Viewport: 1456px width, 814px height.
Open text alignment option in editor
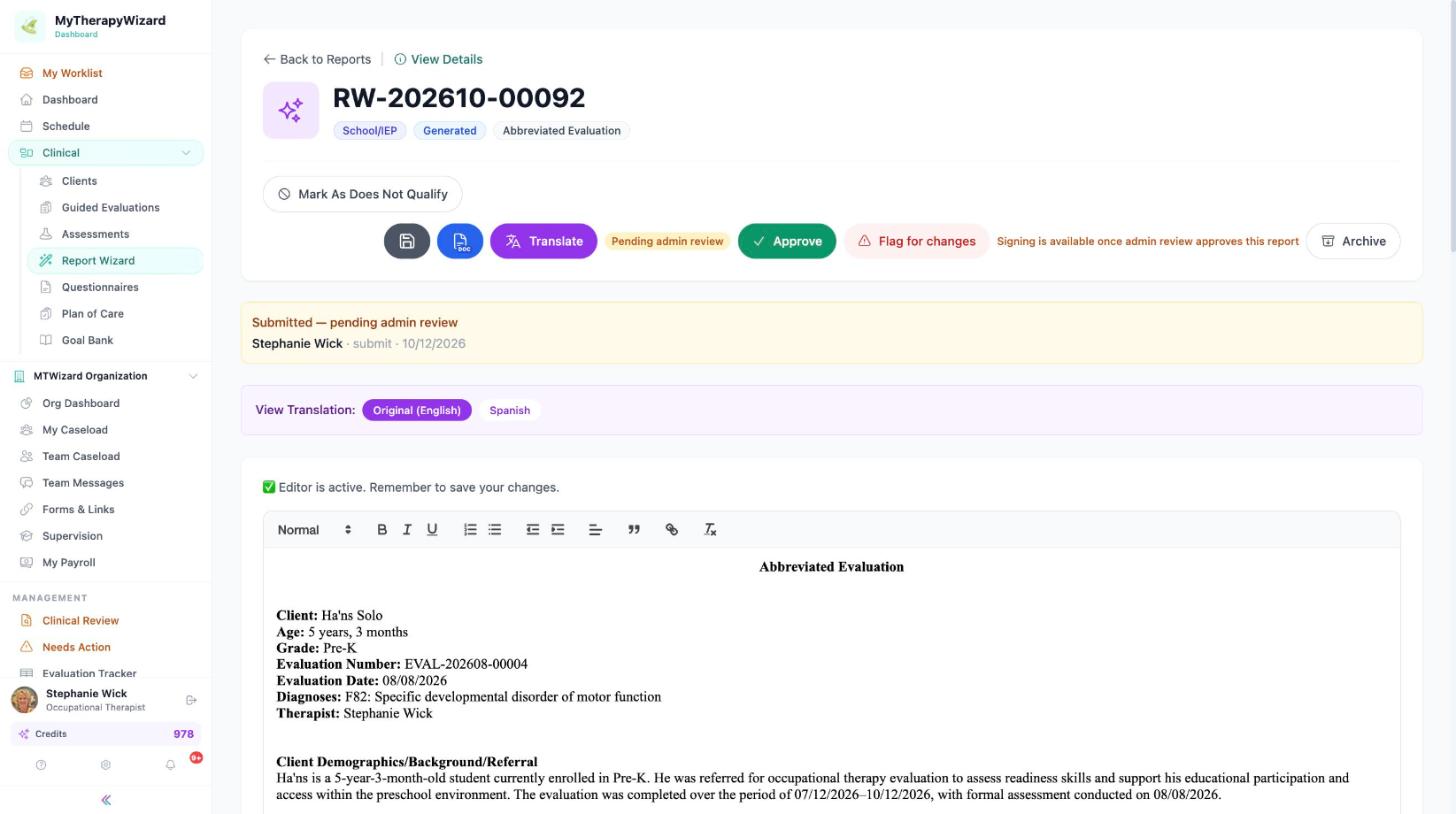point(595,530)
